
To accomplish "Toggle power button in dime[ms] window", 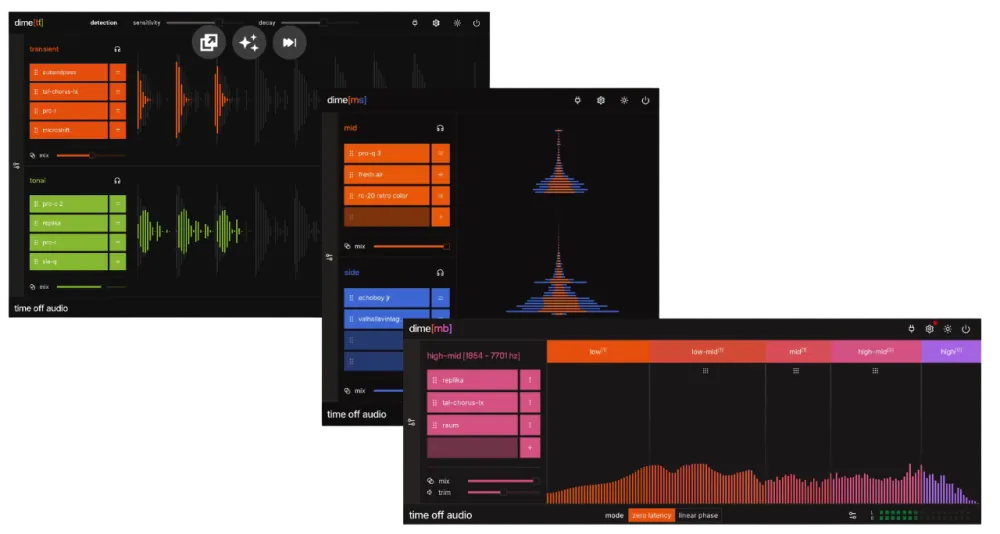I will [x=645, y=100].
